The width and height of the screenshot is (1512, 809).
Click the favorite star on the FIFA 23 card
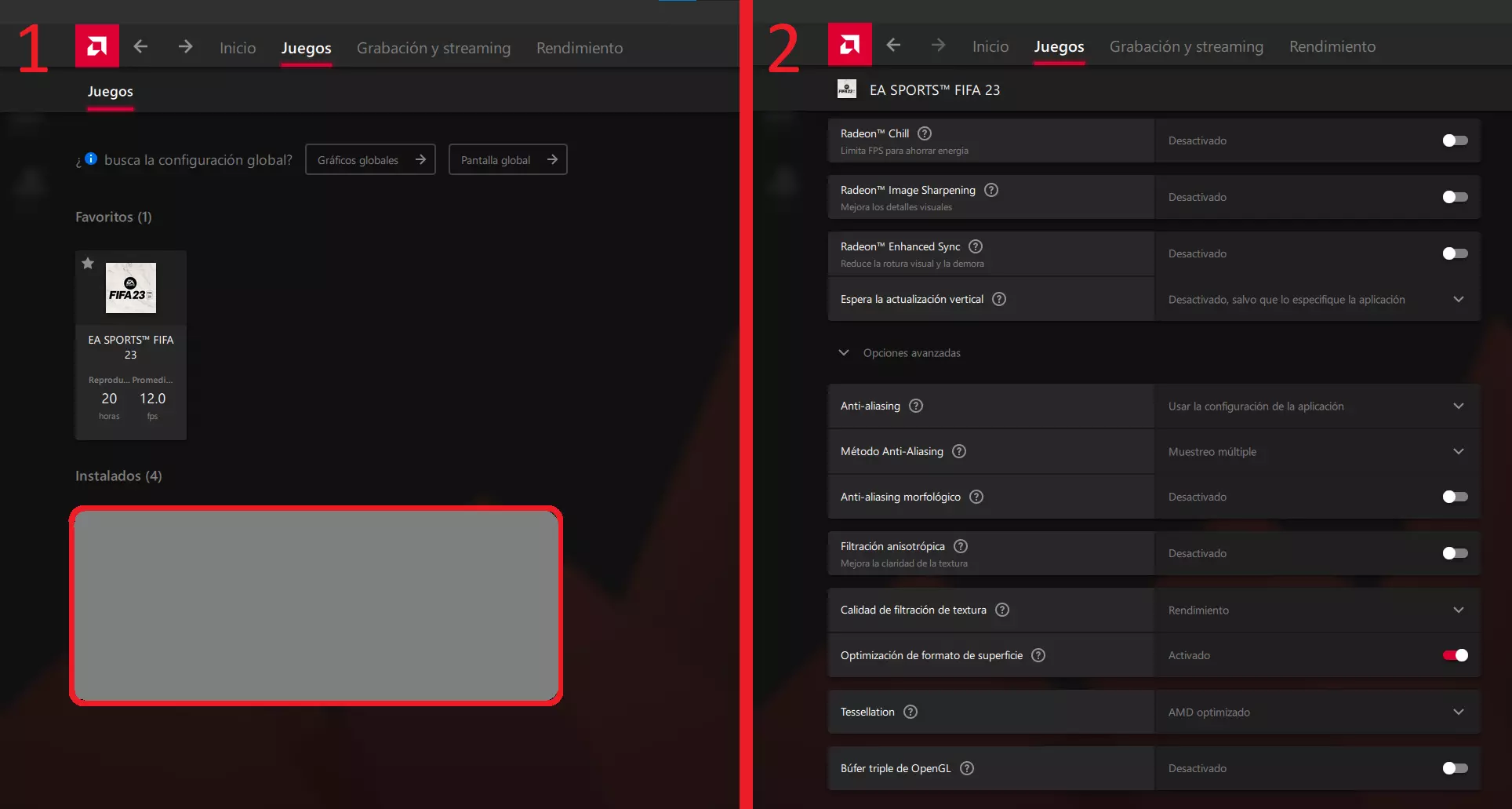coord(88,264)
